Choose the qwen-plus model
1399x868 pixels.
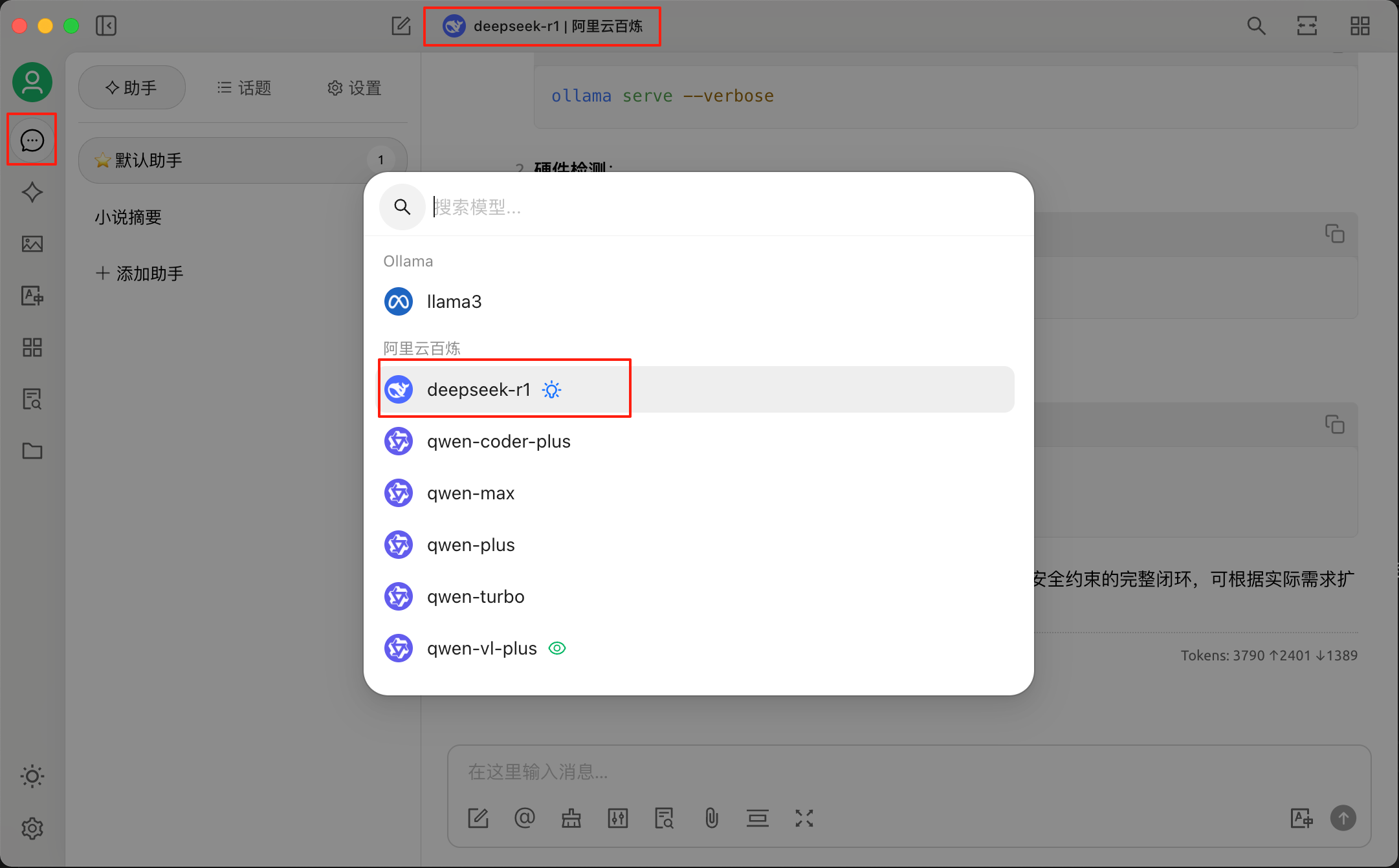click(696, 545)
